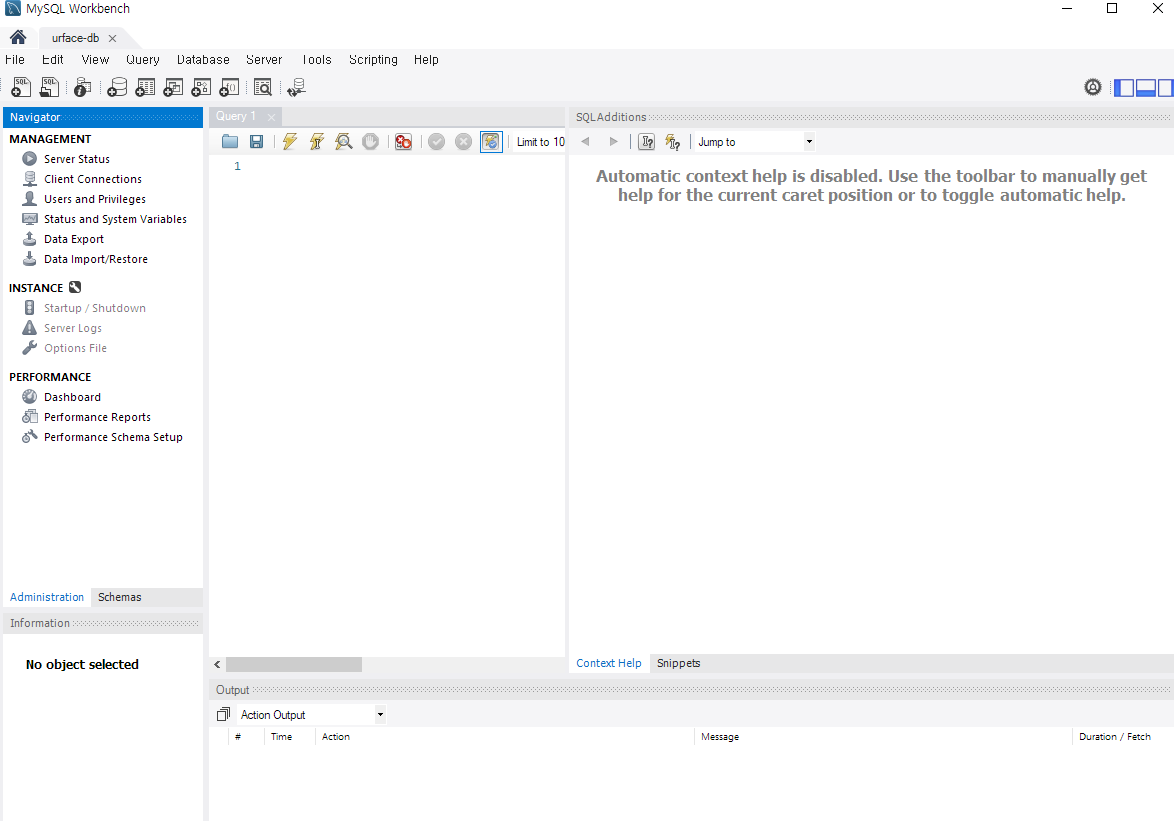Stop the running query hand icon
This screenshot has width=1174, height=821.
click(x=371, y=141)
